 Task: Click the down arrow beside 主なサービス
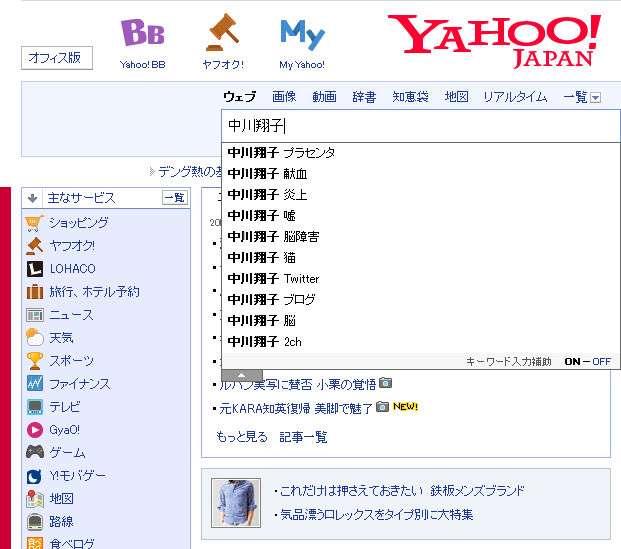coord(33,198)
